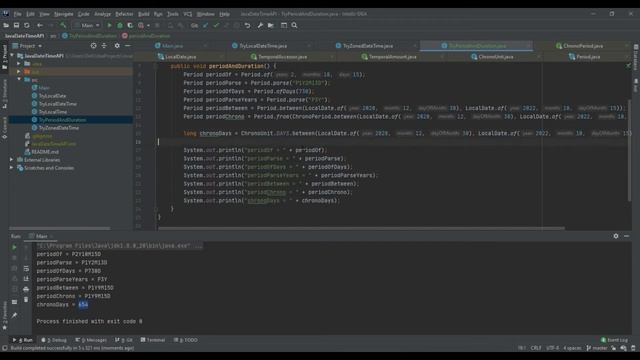Screen dimensions: 640x360
Task: Hide the Project panel with minus icon
Action: coord(128,46)
